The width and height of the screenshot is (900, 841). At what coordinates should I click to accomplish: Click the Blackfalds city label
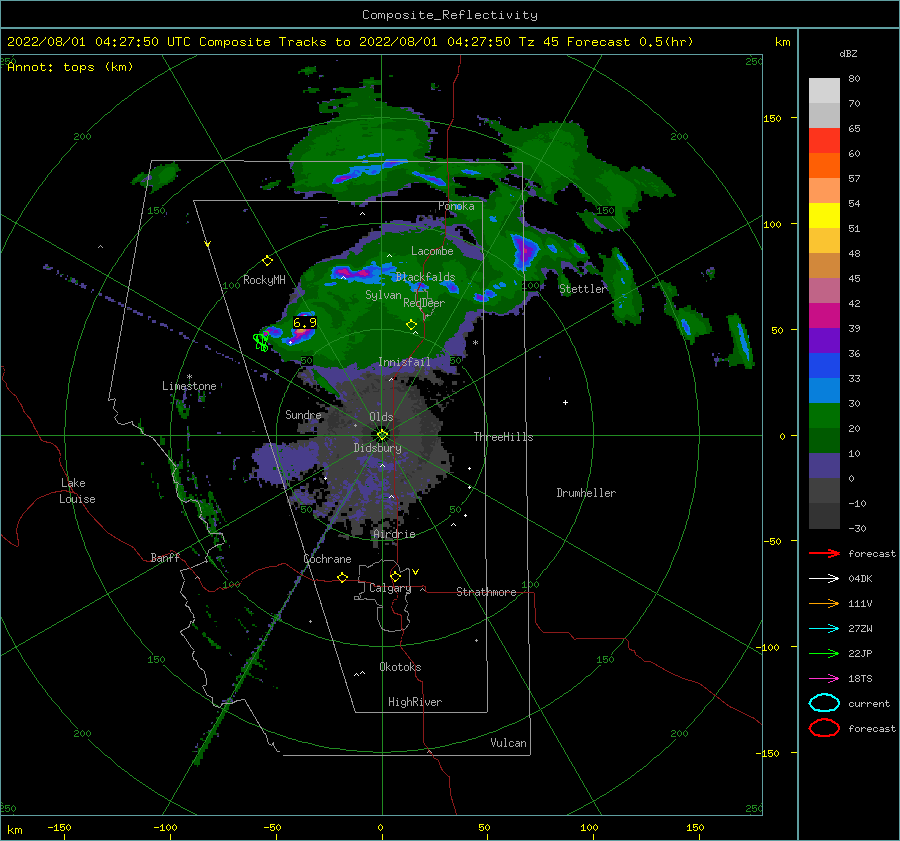pos(425,277)
